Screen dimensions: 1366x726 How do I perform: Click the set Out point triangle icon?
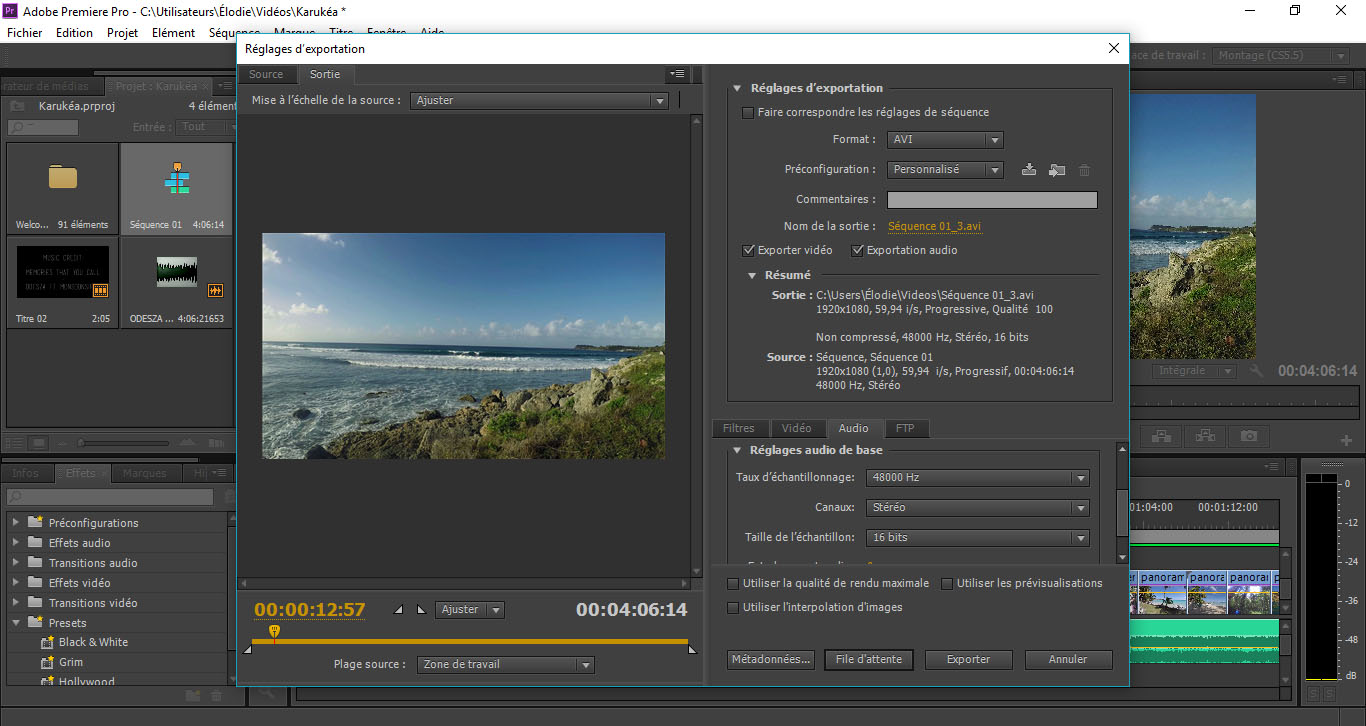pyautogui.click(x=421, y=609)
